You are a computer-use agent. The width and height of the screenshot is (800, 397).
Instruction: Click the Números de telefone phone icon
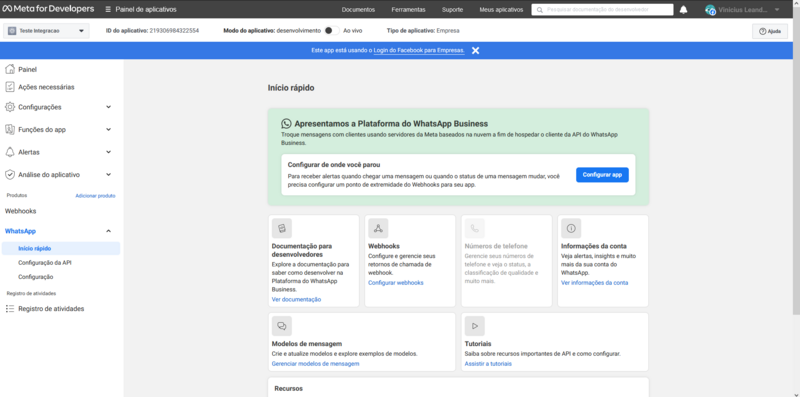tap(474, 229)
